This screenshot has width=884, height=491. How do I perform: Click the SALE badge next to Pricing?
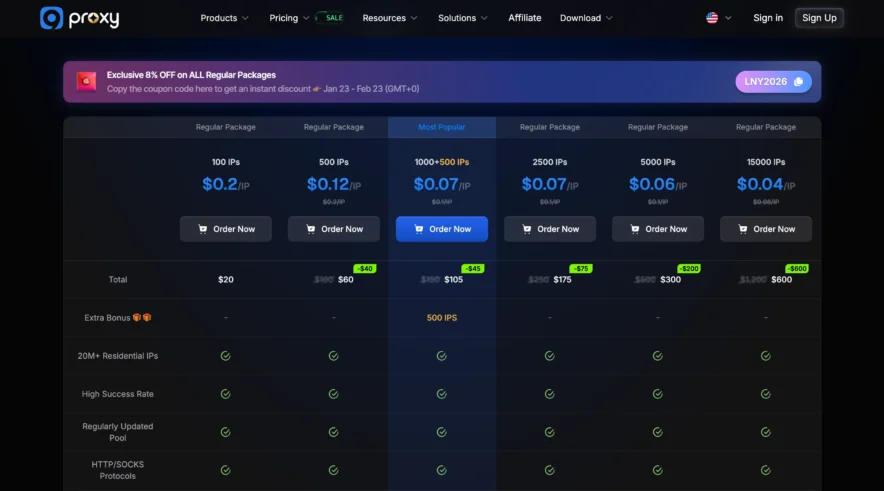tap(331, 18)
